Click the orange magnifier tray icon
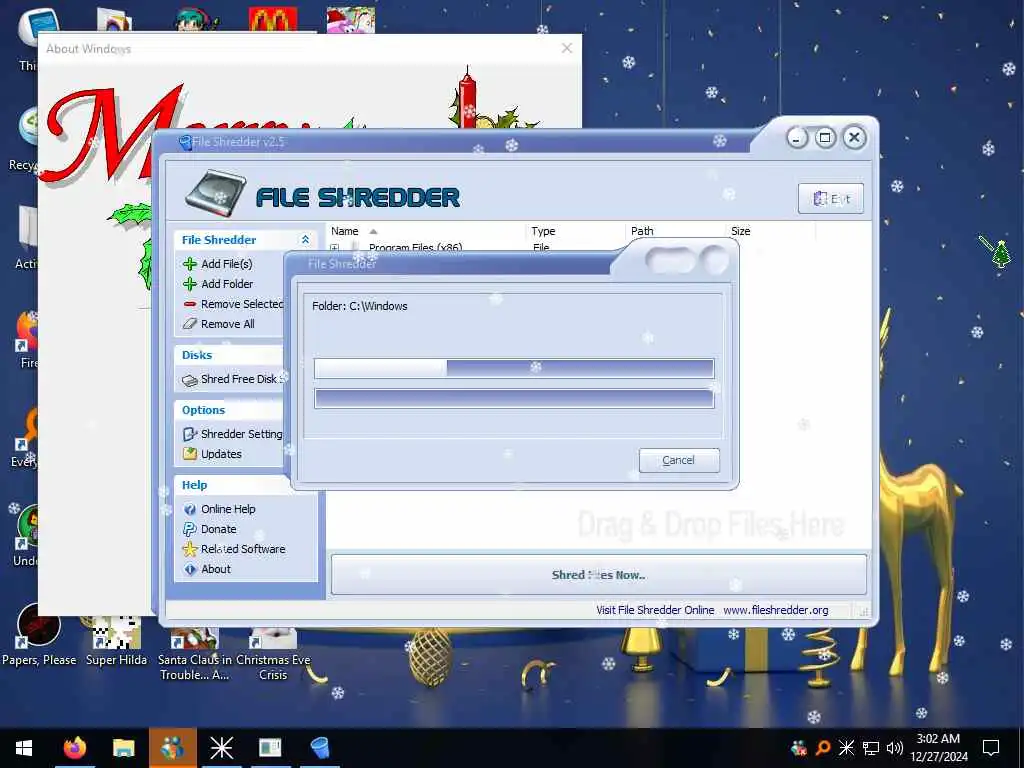Image resolution: width=1024 pixels, height=768 pixels. tap(823, 748)
